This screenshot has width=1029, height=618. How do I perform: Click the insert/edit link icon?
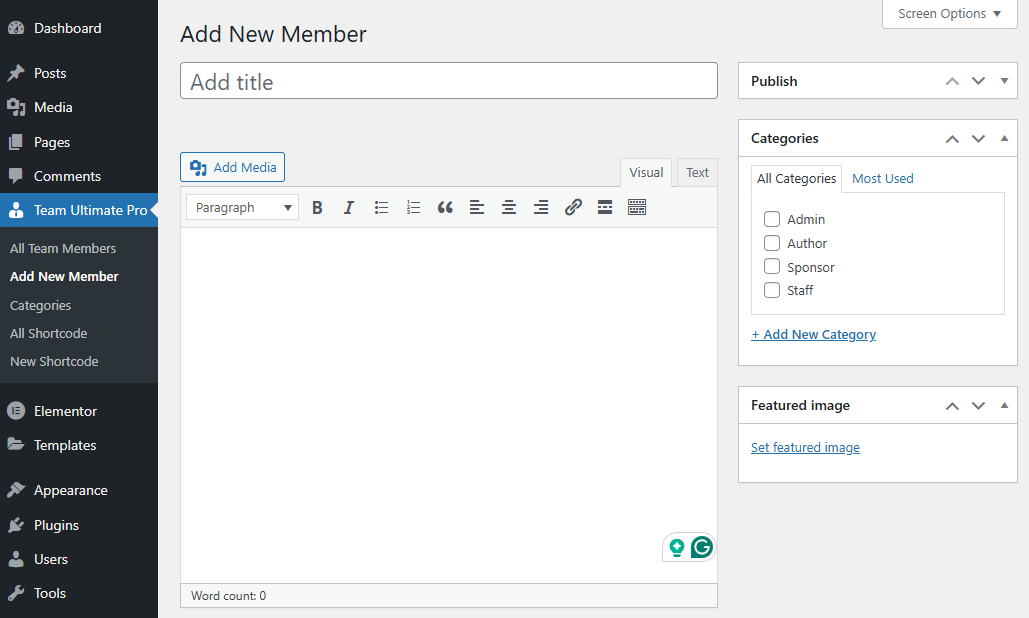coord(573,208)
